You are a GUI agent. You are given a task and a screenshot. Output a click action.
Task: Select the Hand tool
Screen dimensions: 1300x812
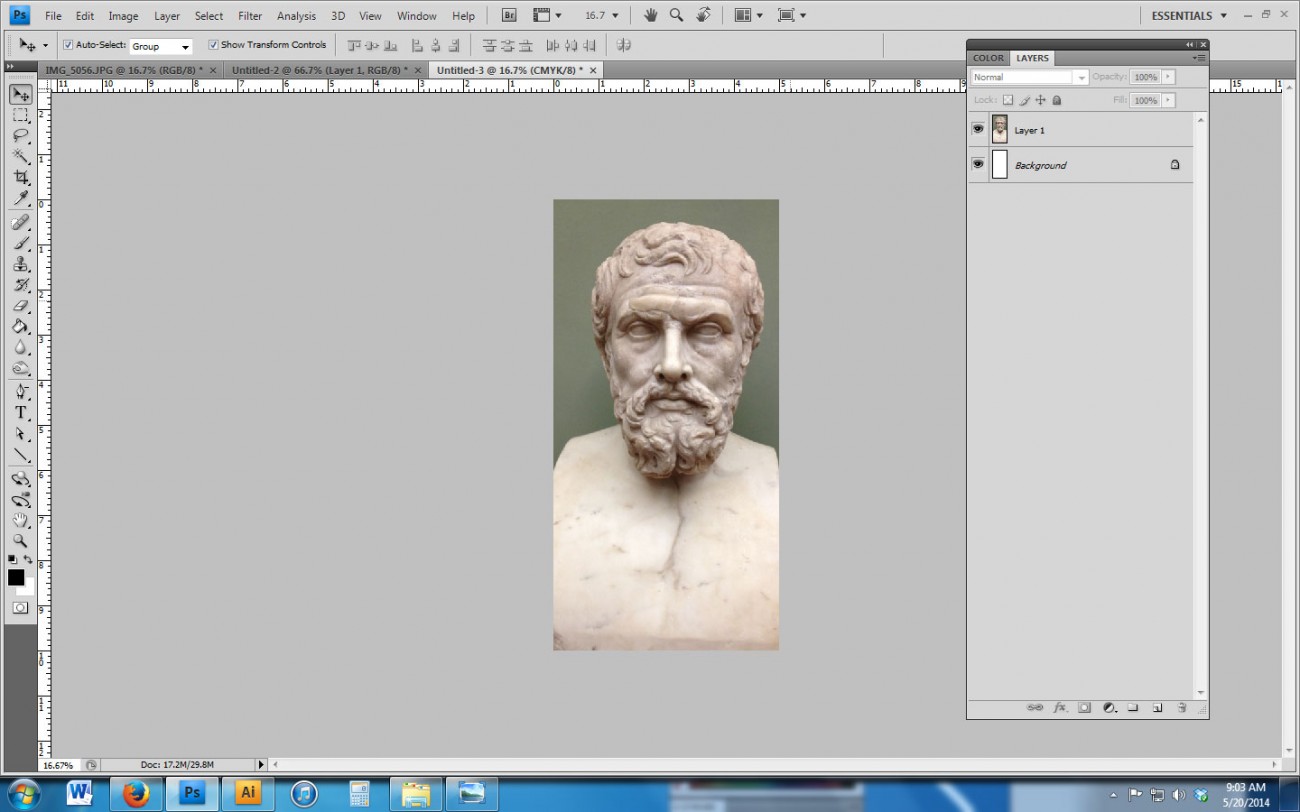20,519
